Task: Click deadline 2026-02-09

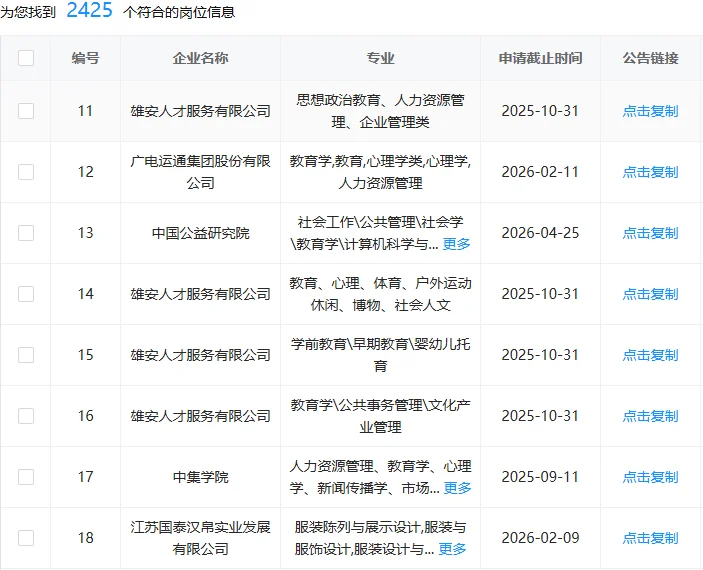Action: click(540, 538)
